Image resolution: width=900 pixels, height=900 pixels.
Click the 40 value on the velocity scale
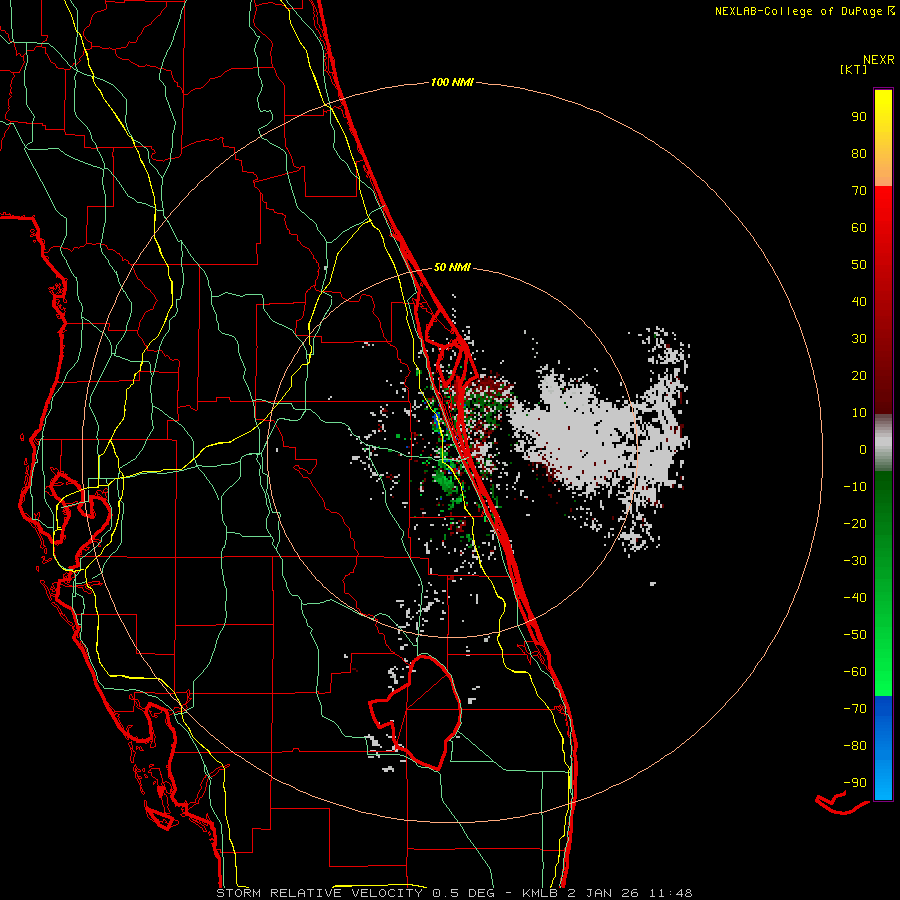pyautogui.click(x=859, y=302)
